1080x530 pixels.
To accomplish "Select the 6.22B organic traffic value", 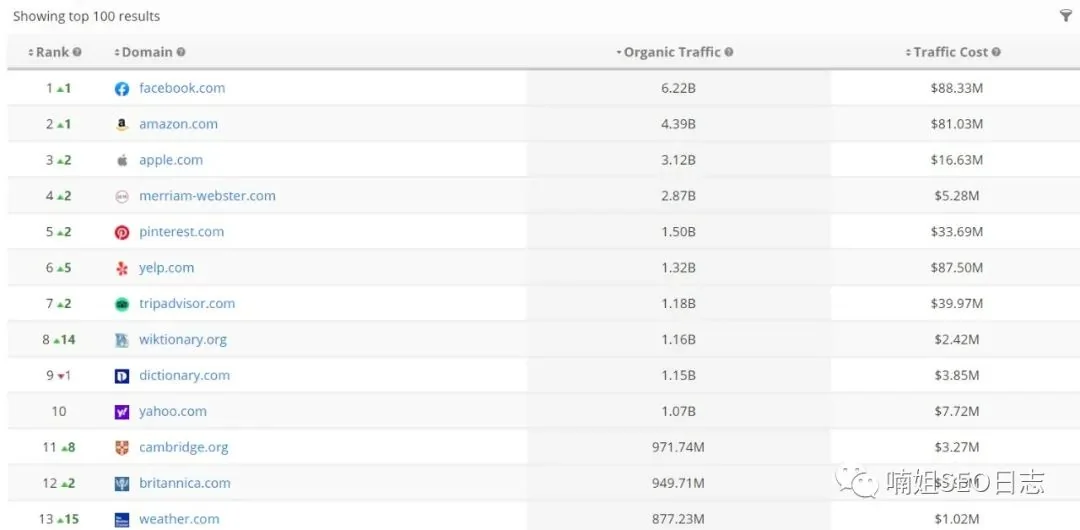I will pyautogui.click(x=678, y=88).
